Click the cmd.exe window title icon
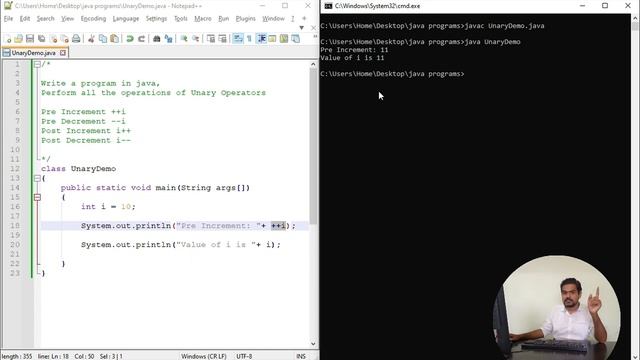The height and width of the screenshot is (360, 640). click(329, 6)
